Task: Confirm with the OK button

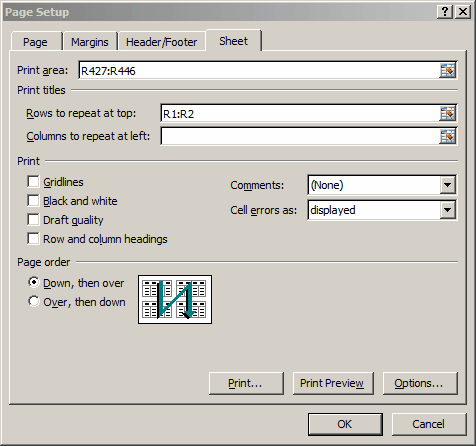Action: click(345, 424)
